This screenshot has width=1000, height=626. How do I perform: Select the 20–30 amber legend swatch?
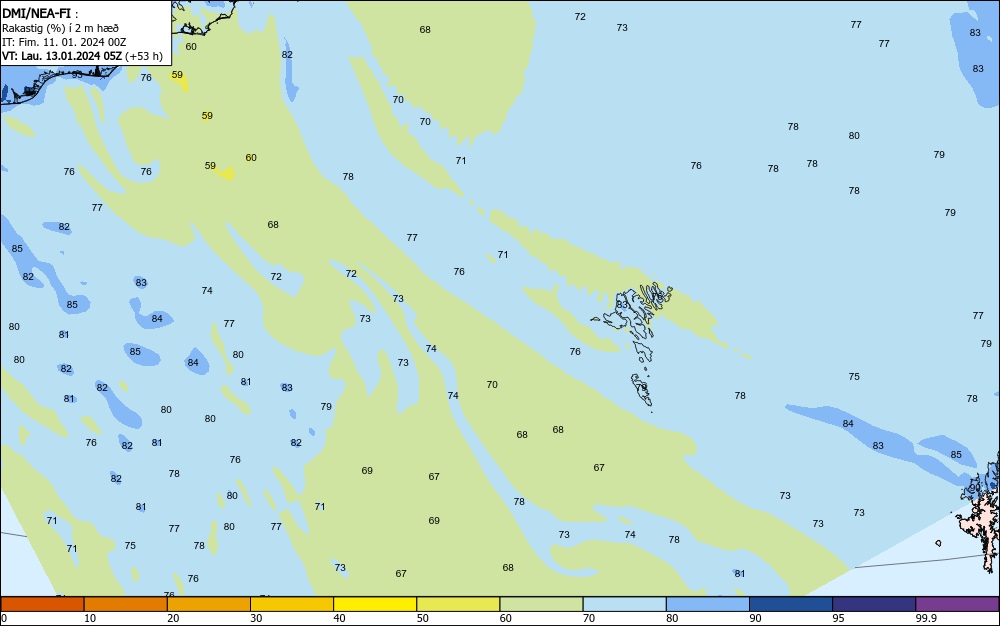point(209,604)
